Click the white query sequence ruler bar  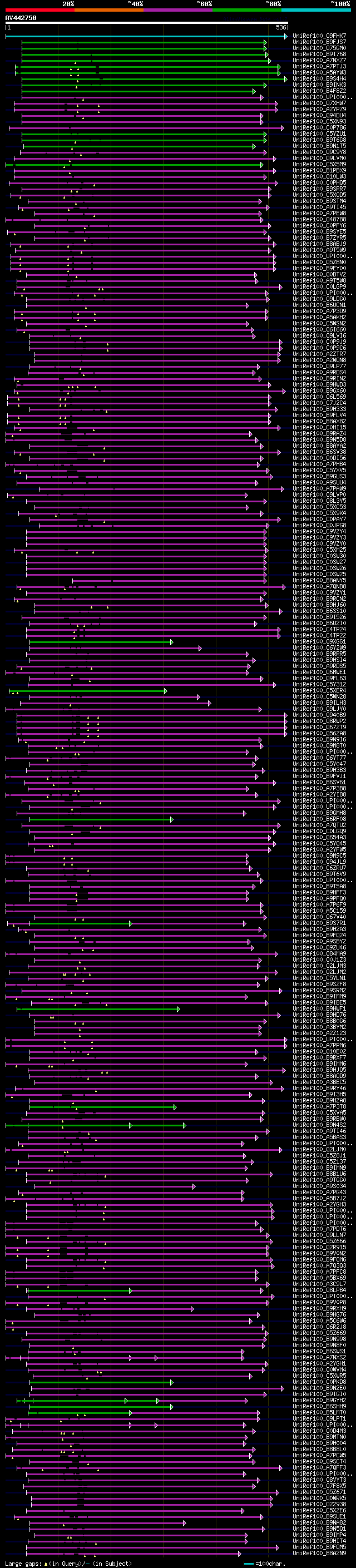pos(147,23)
